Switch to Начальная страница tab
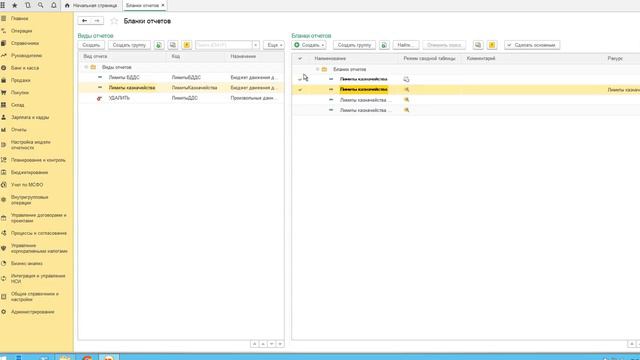The image size is (640, 360). pyautogui.click(x=91, y=5)
